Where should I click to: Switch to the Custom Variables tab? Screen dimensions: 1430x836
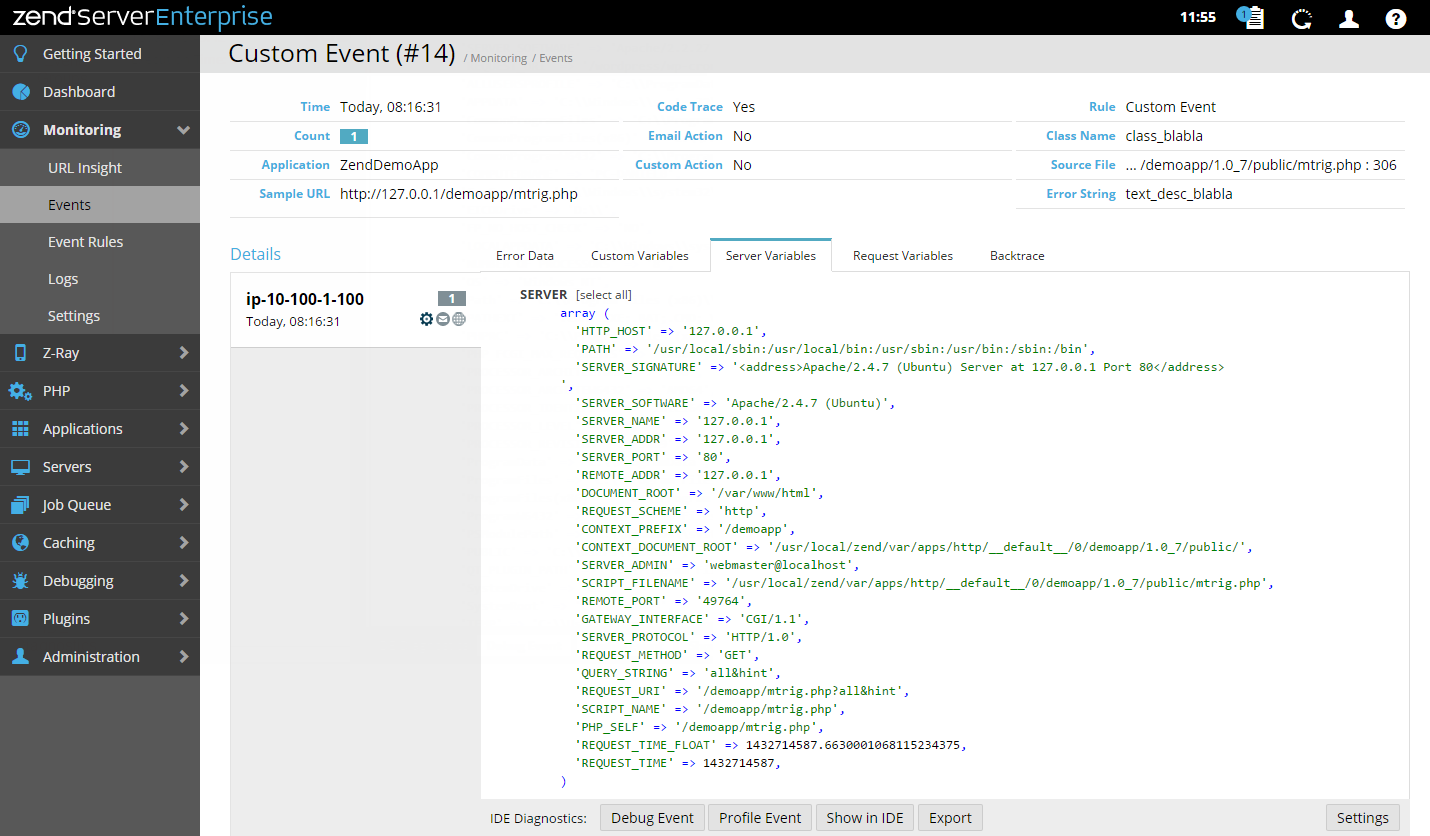[x=639, y=256]
